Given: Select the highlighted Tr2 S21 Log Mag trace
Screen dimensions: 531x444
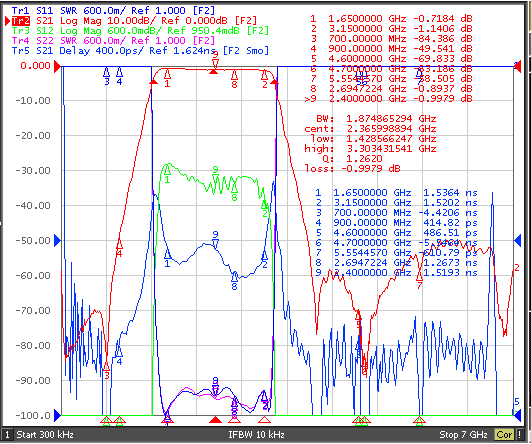Looking at the screenshot, I should 134,21.
